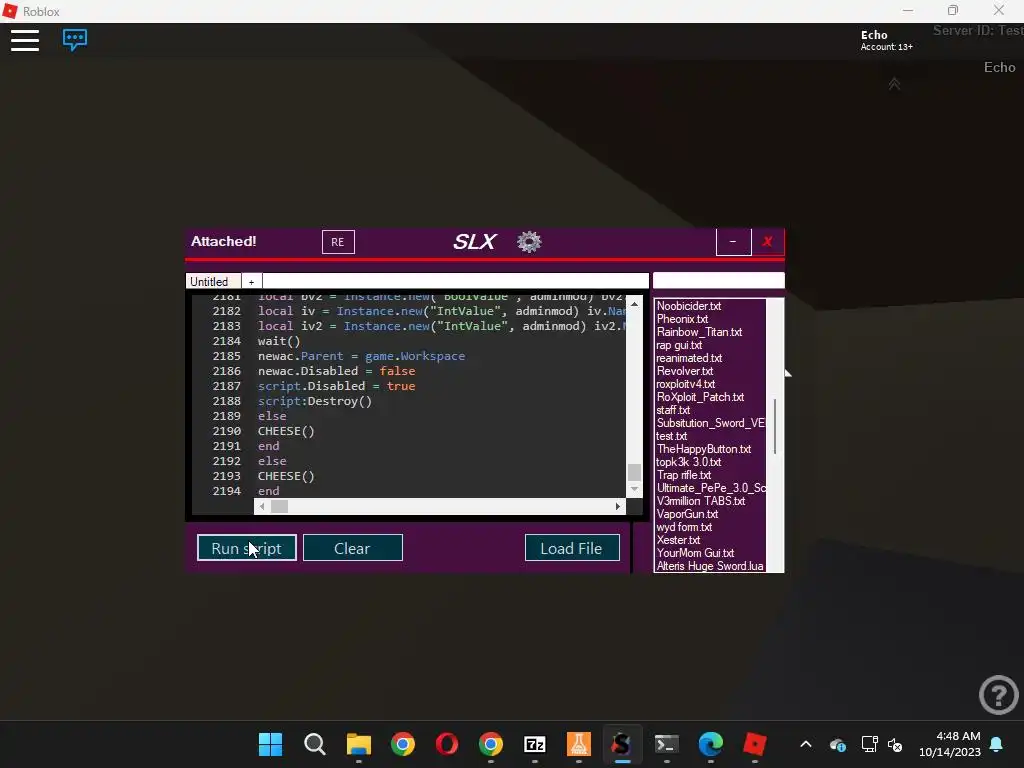Open muted volume tray icon

(895, 744)
